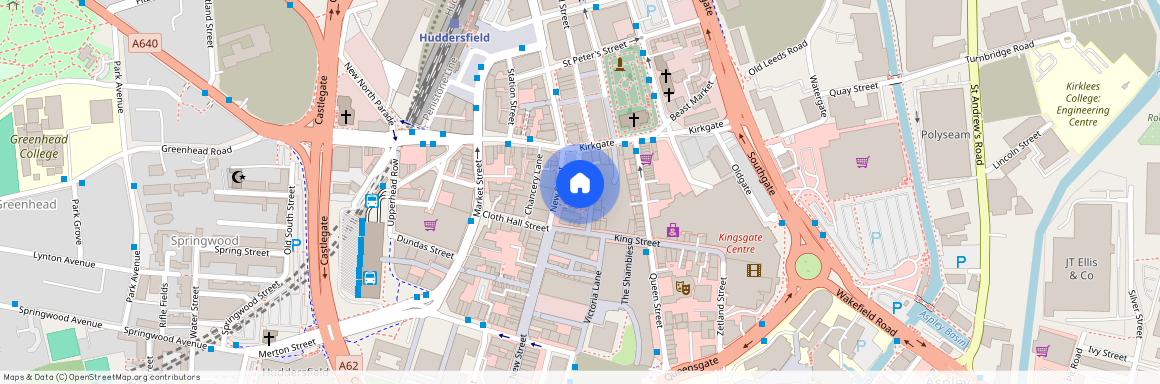The image size is (1160, 384).
Task: Click the Spring Street label
Action: tap(242, 252)
